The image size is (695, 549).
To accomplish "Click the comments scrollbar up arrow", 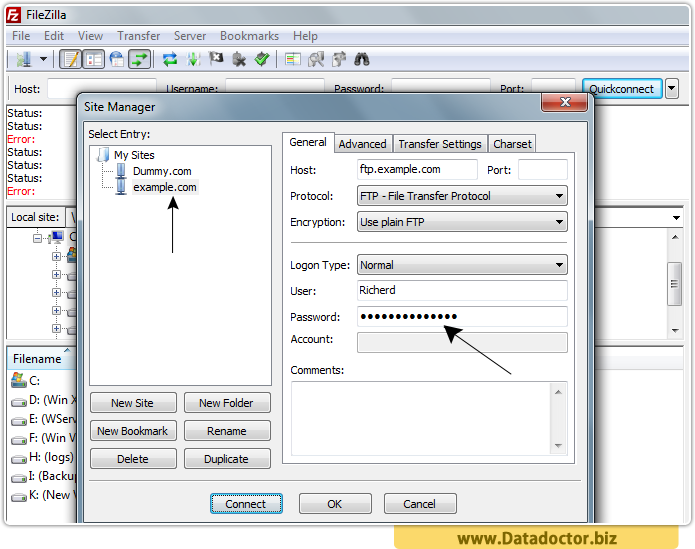I will (558, 392).
